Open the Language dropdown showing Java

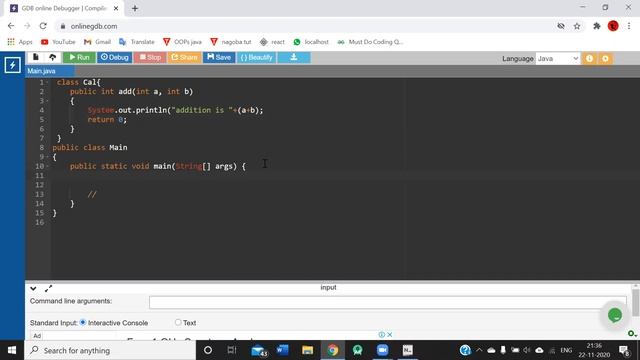point(558,58)
